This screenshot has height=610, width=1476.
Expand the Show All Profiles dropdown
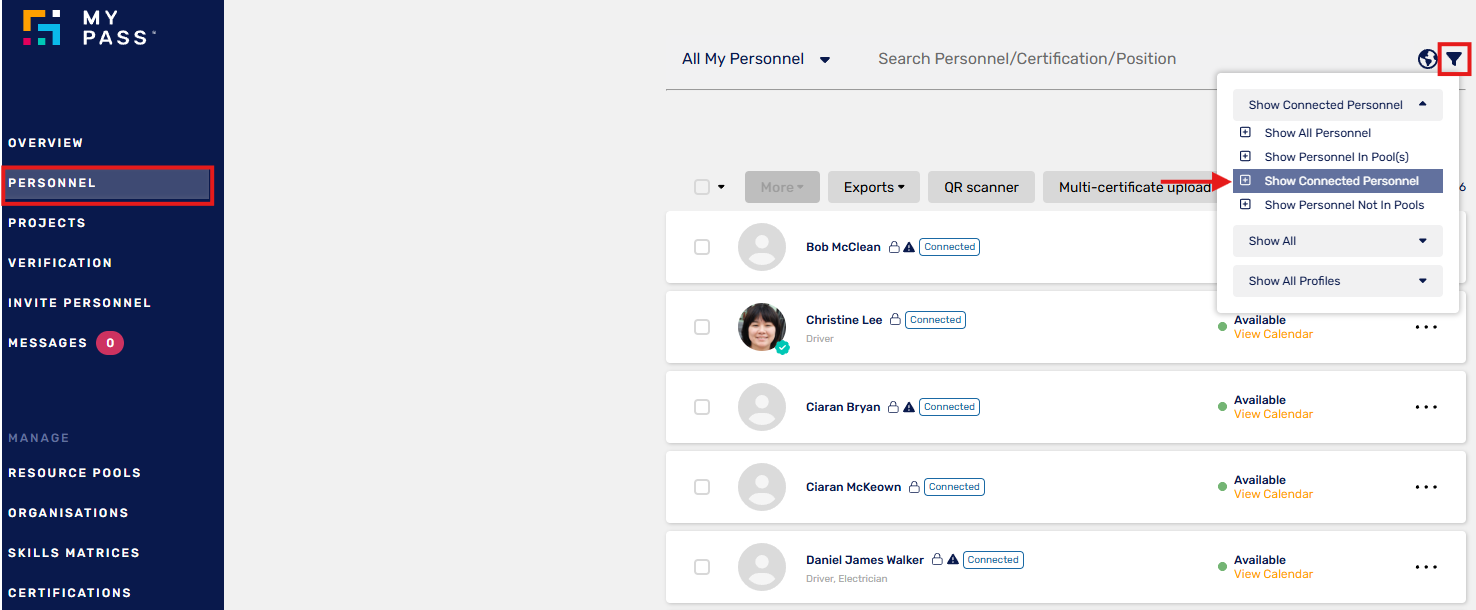[x=1337, y=281]
